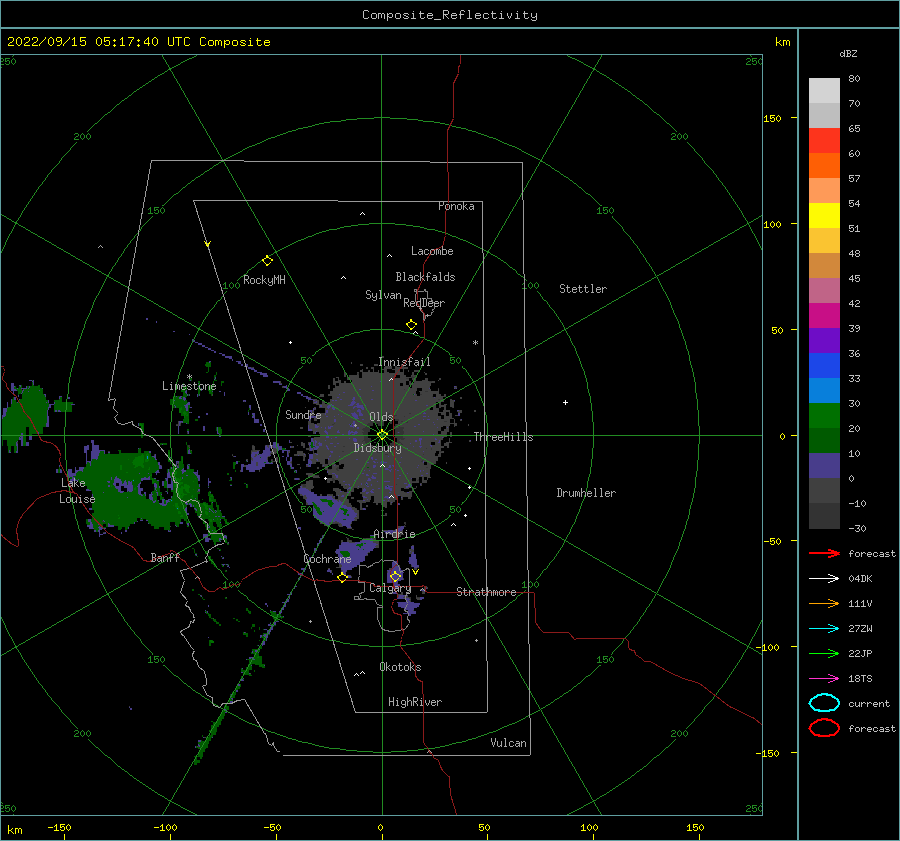Click the Vulcan town label
900x841 pixels.
tap(508, 743)
